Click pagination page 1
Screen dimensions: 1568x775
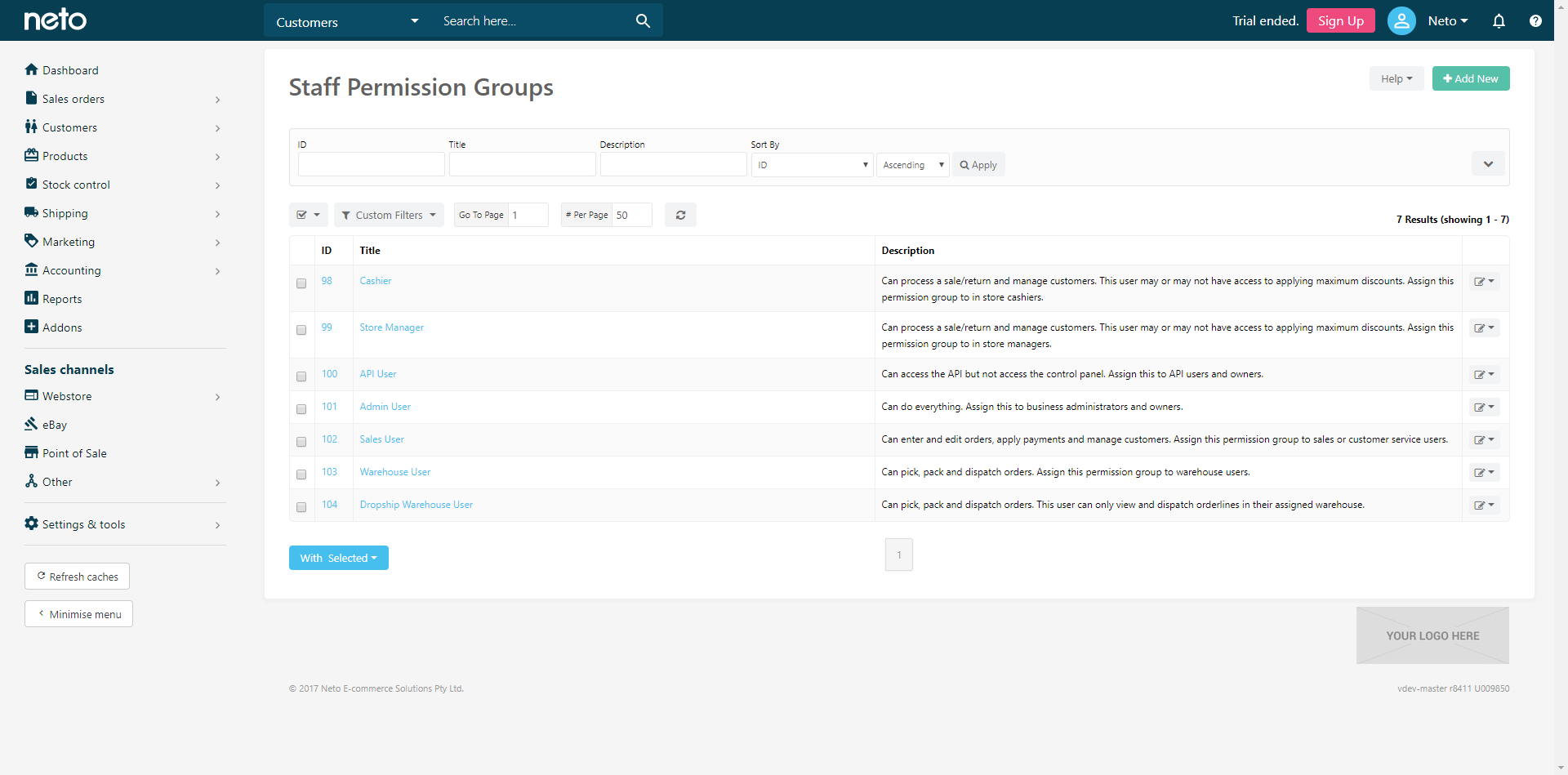pos(898,555)
